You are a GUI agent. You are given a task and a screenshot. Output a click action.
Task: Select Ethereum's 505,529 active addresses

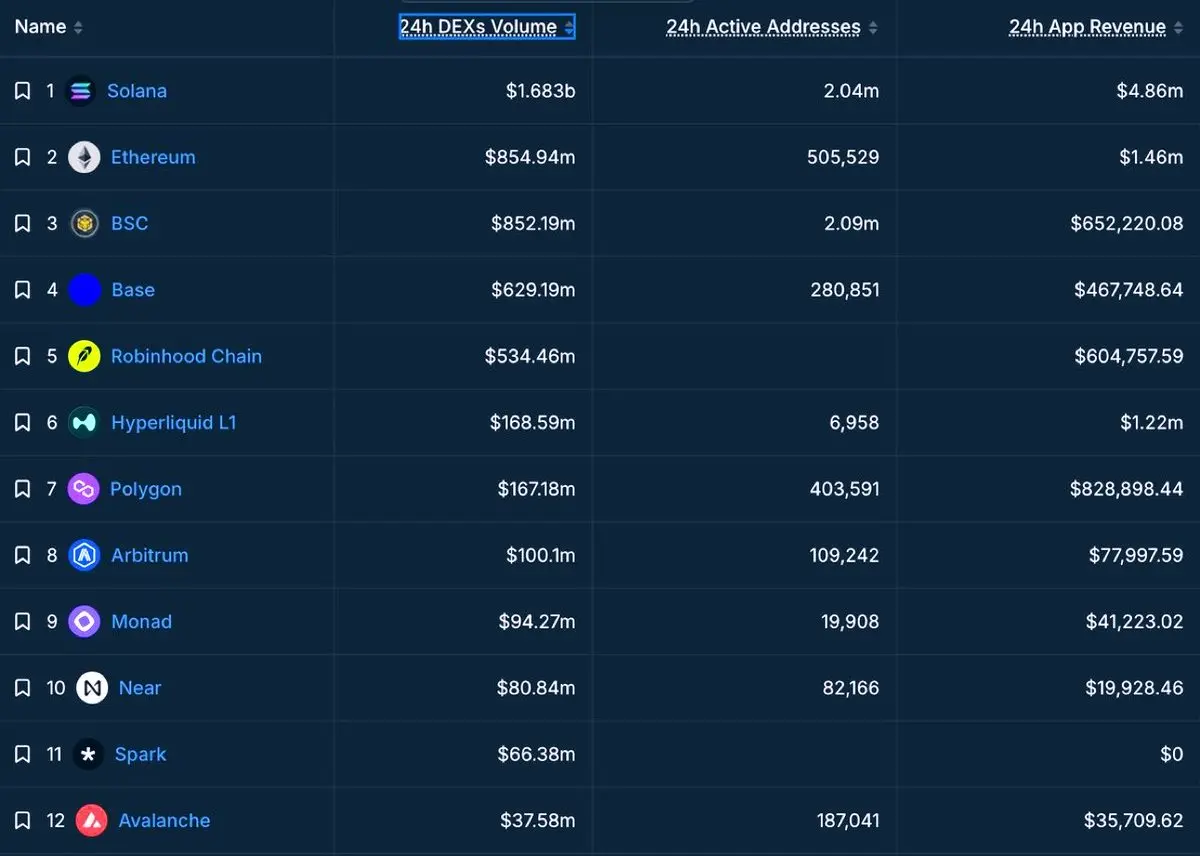click(843, 157)
